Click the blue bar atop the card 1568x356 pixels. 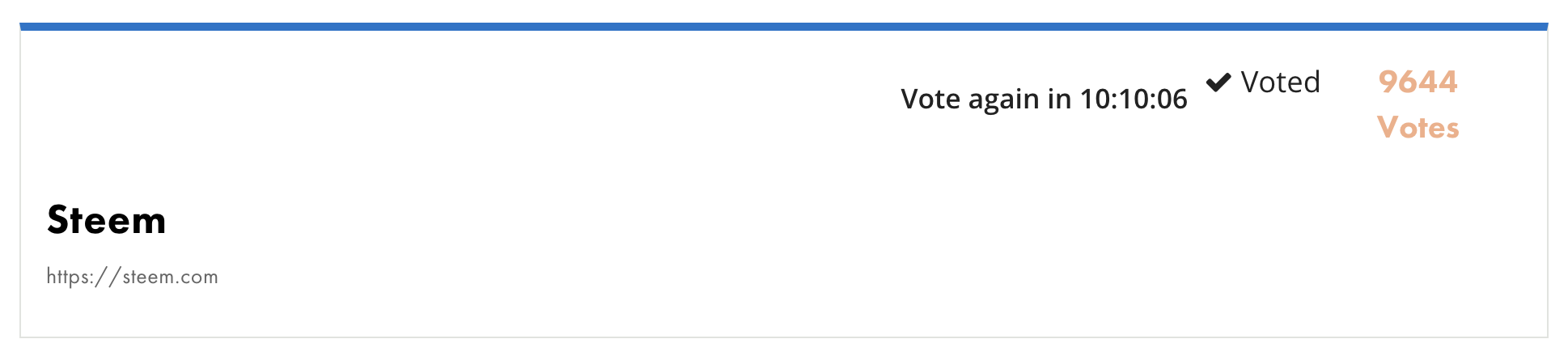(783, 27)
